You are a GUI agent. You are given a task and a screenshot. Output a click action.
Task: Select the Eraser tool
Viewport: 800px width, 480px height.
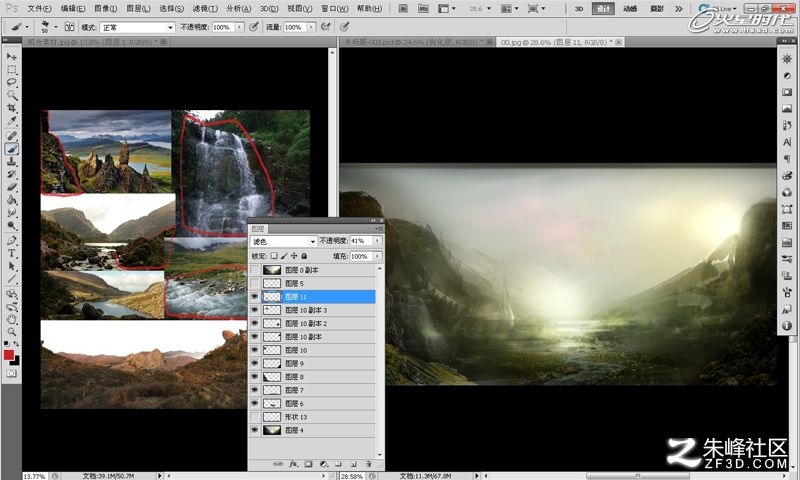coord(12,187)
